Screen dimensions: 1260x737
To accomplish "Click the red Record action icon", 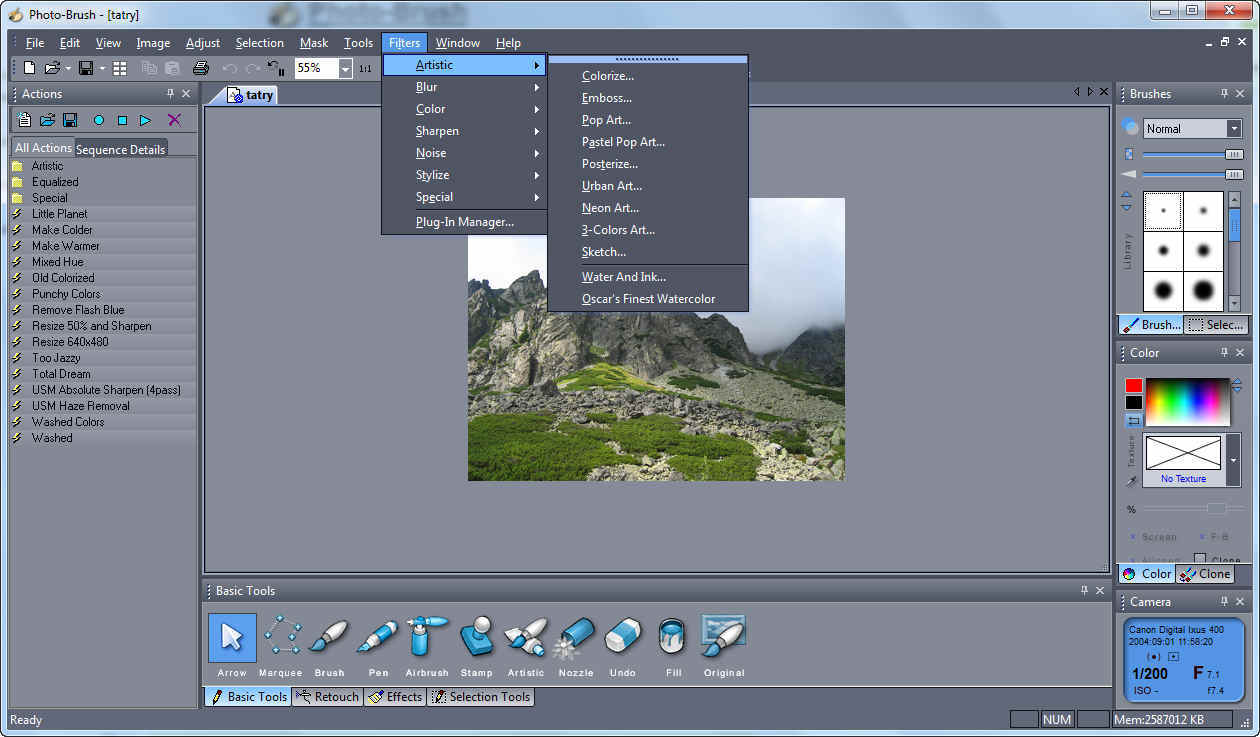I will point(99,120).
